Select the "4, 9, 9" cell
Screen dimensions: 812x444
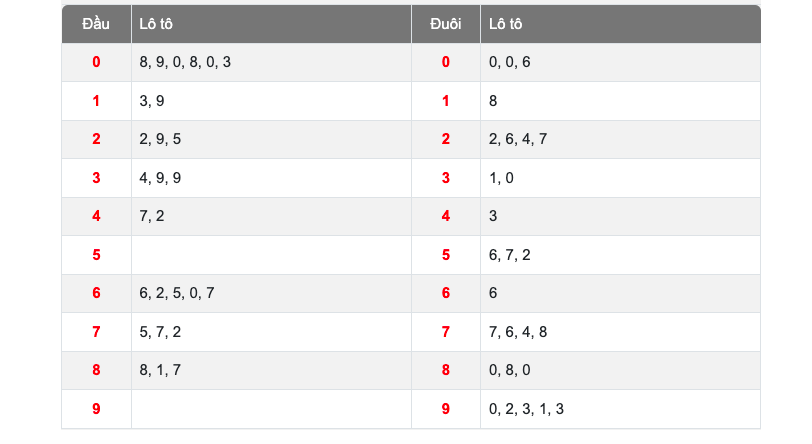[160, 178]
